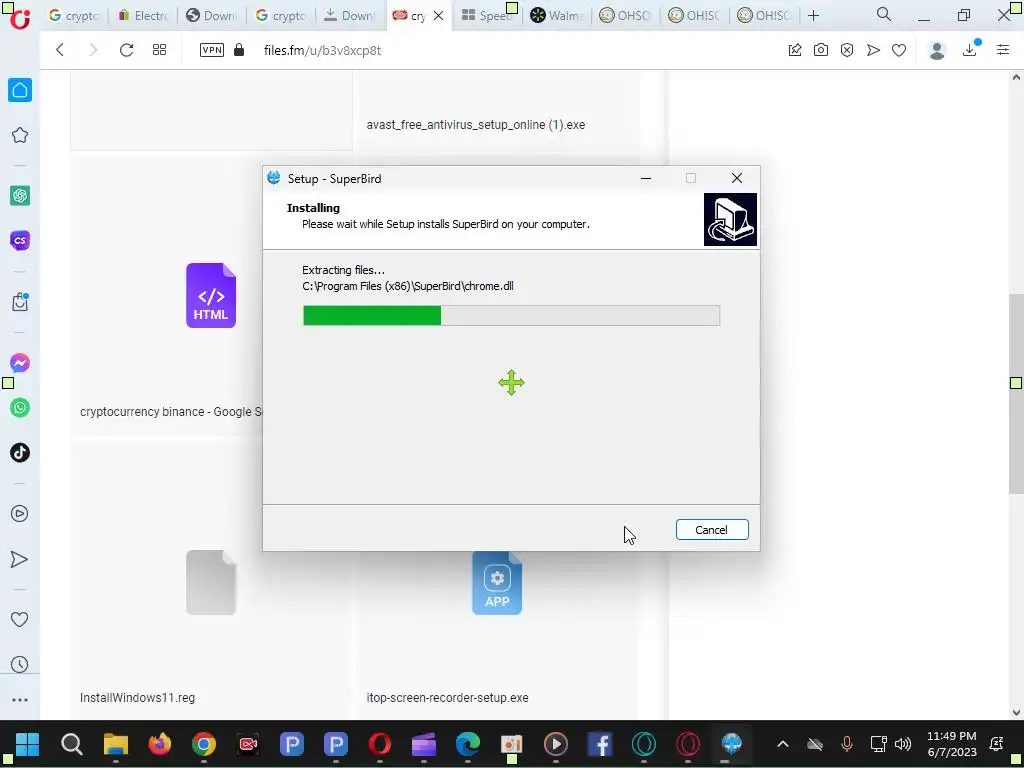Open sidebar history clock icon
Viewport: 1024px width, 768px height.
(20, 665)
